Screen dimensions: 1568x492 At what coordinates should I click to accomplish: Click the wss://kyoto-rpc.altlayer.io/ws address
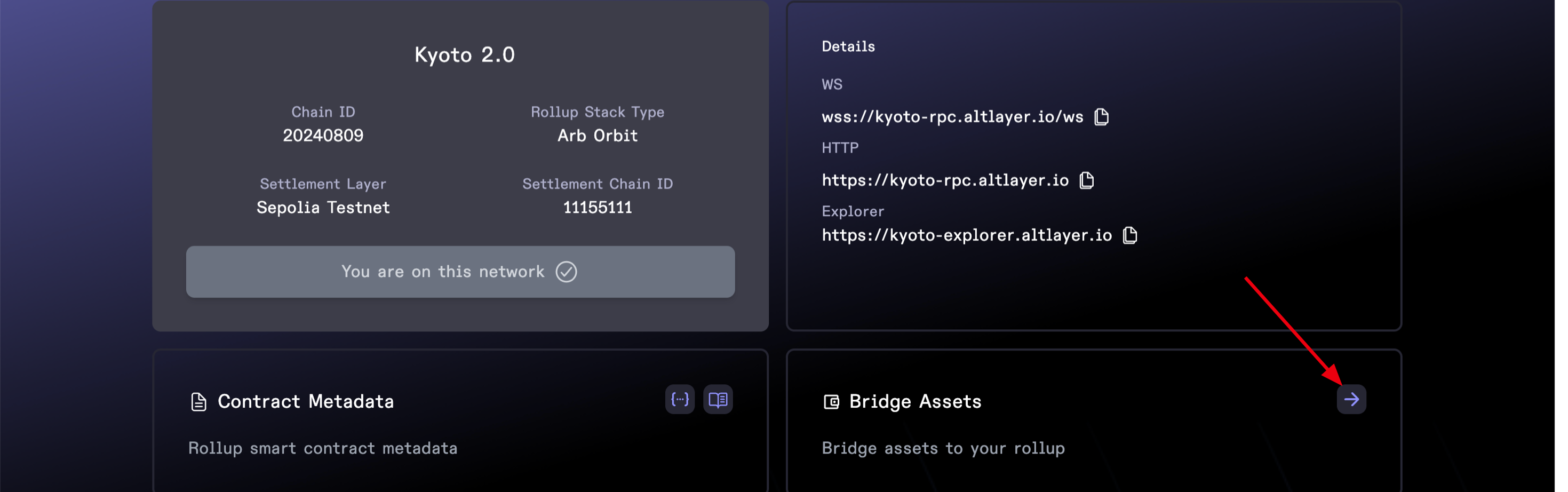952,116
